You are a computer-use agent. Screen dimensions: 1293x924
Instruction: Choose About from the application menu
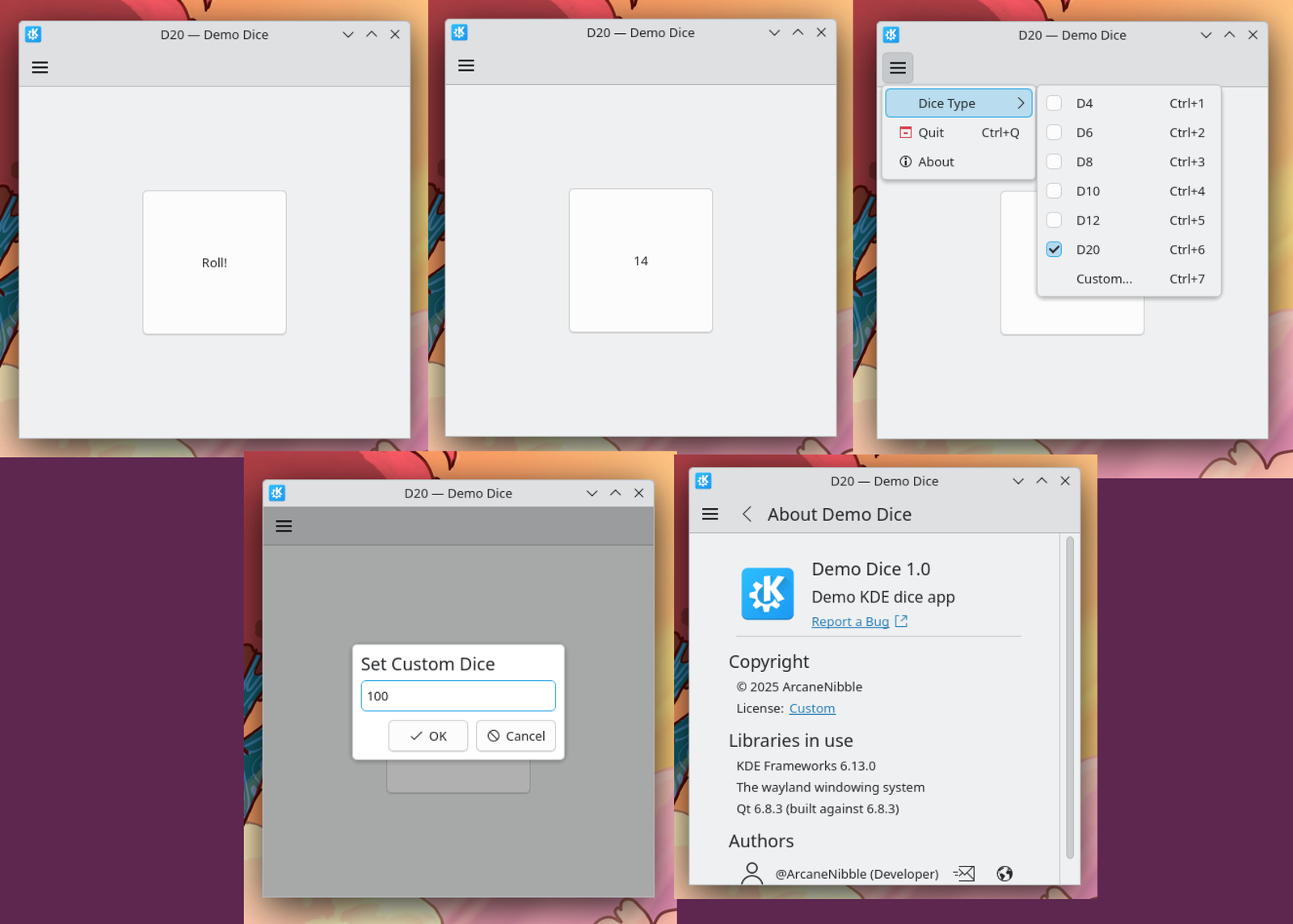tap(935, 162)
